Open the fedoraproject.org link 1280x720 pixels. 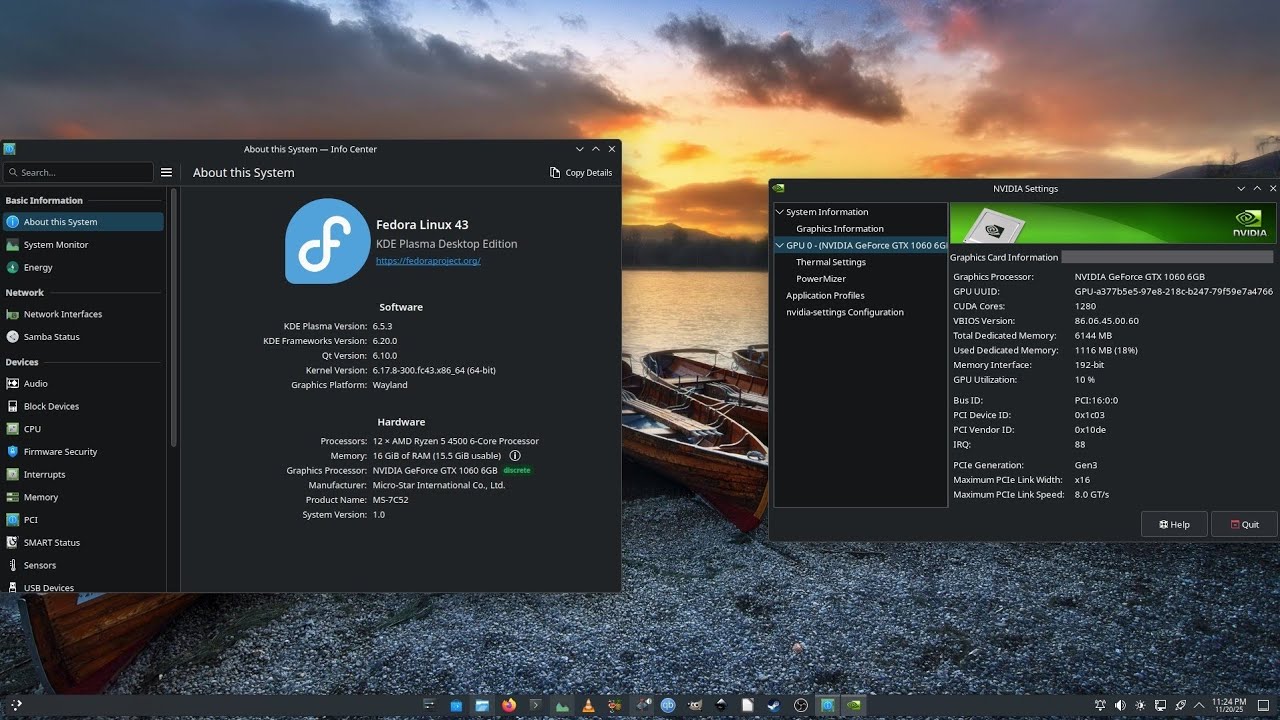click(428, 261)
